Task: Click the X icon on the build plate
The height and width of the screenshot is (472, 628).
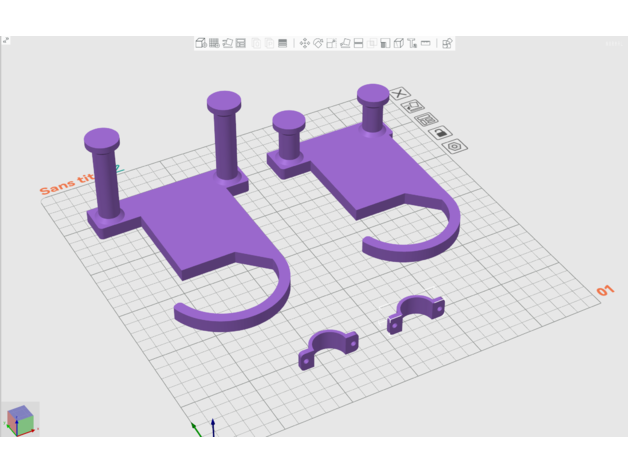Action: coord(401,94)
